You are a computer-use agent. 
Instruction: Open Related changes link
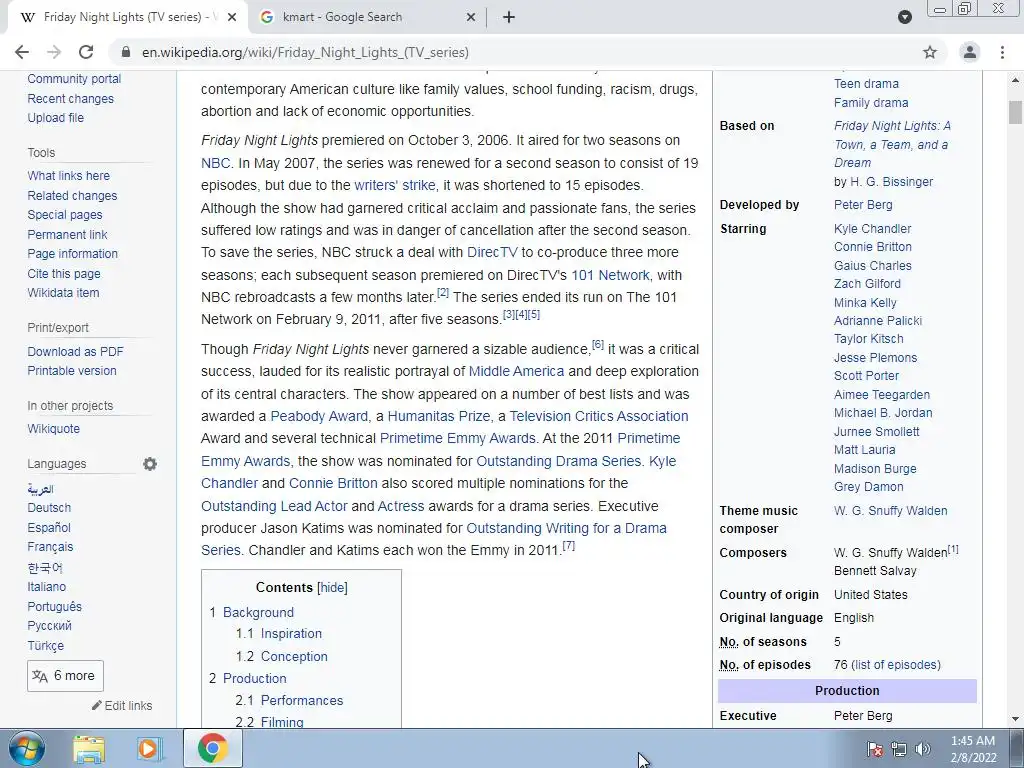[72, 195]
